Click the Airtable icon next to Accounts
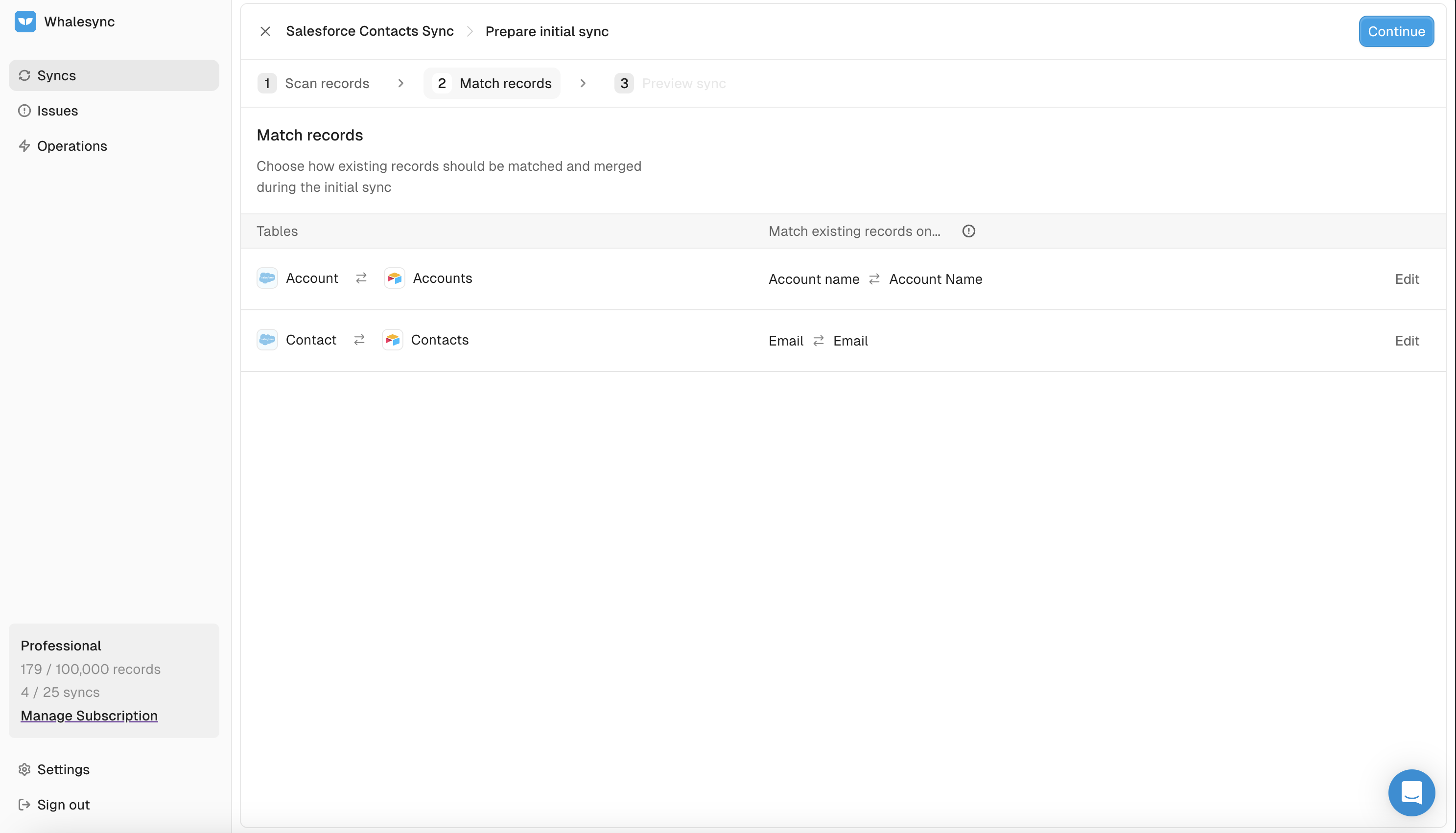 394,278
